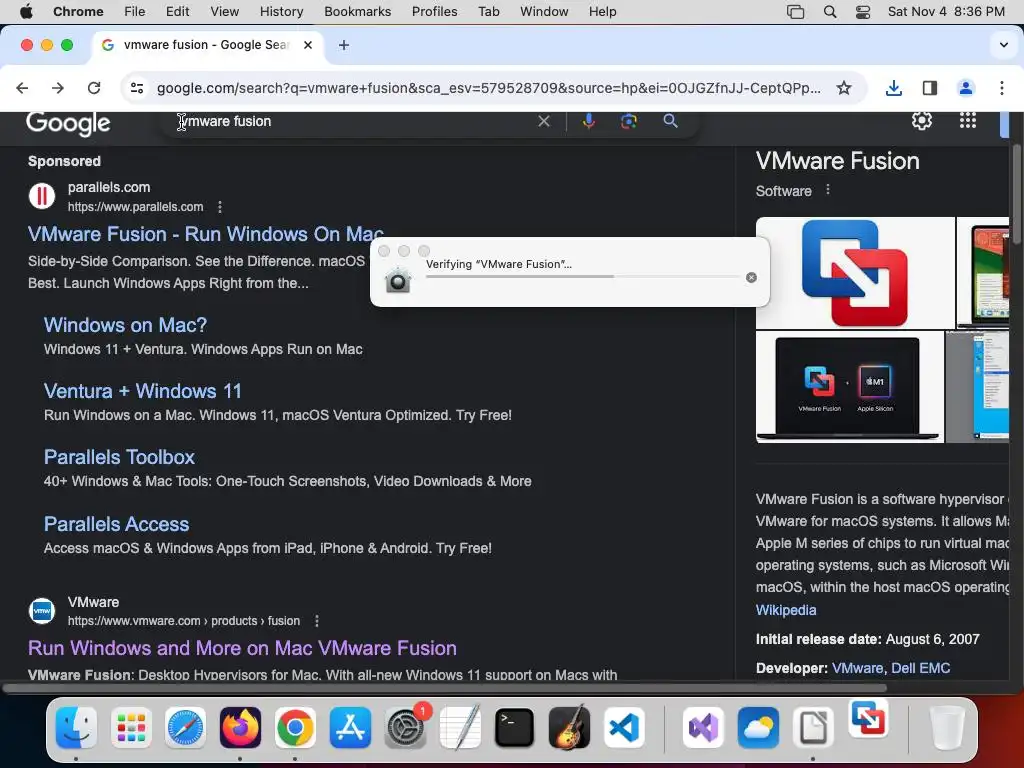Open Chrome downloads
Image resolution: width=1024 pixels, height=768 pixels.
pyautogui.click(x=893, y=88)
